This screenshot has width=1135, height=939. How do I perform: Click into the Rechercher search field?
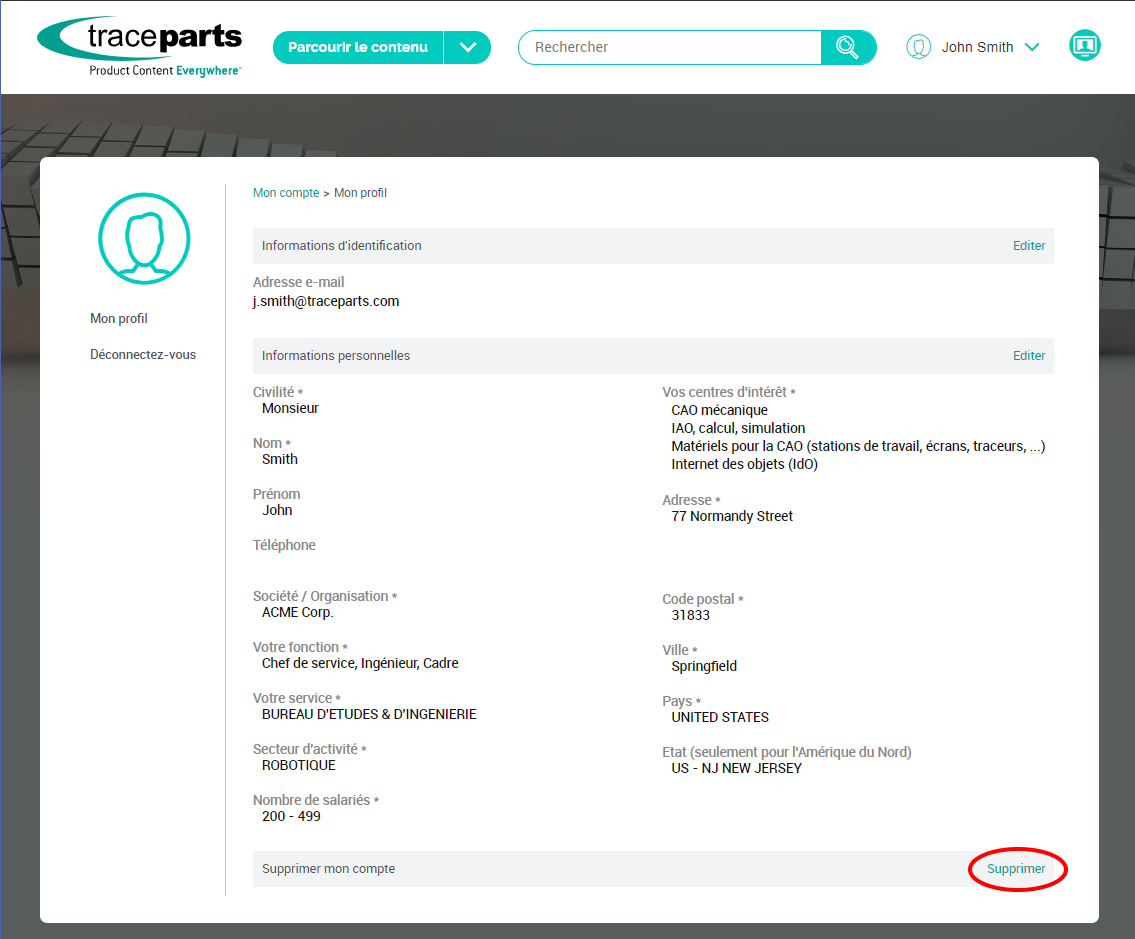(670, 47)
